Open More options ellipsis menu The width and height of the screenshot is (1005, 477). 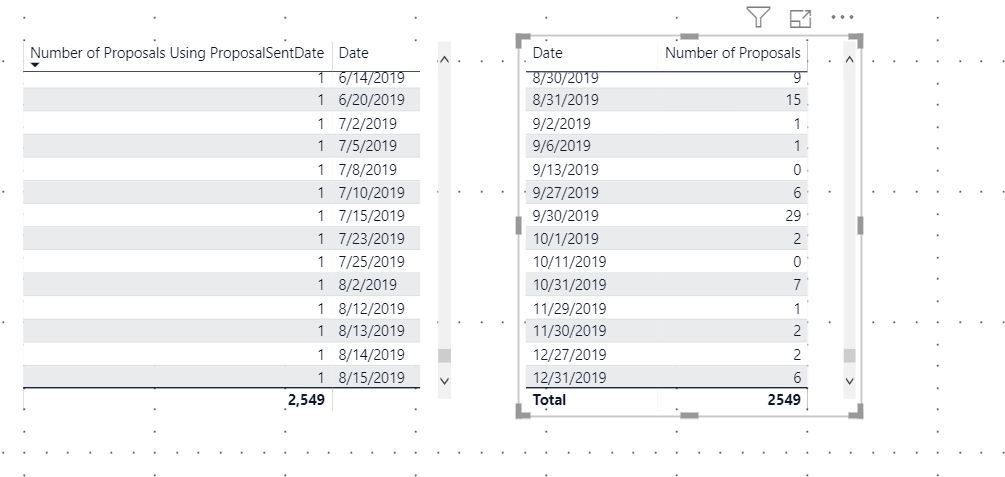tap(842, 17)
